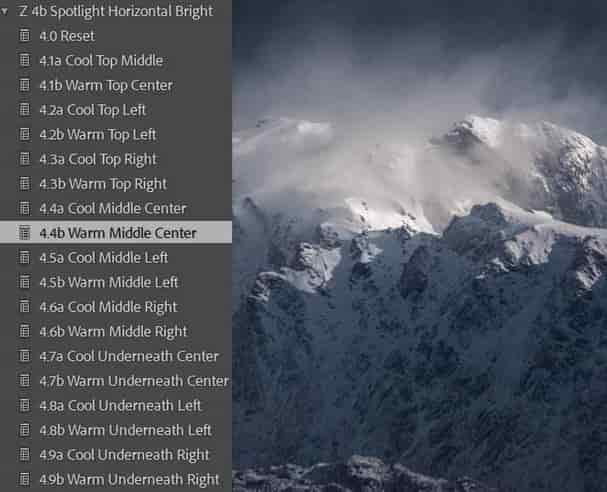Click preset icon beside 4.9b Warm Underneath Right
Viewport: 607px width, 492px height.
click(x=24, y=479)
